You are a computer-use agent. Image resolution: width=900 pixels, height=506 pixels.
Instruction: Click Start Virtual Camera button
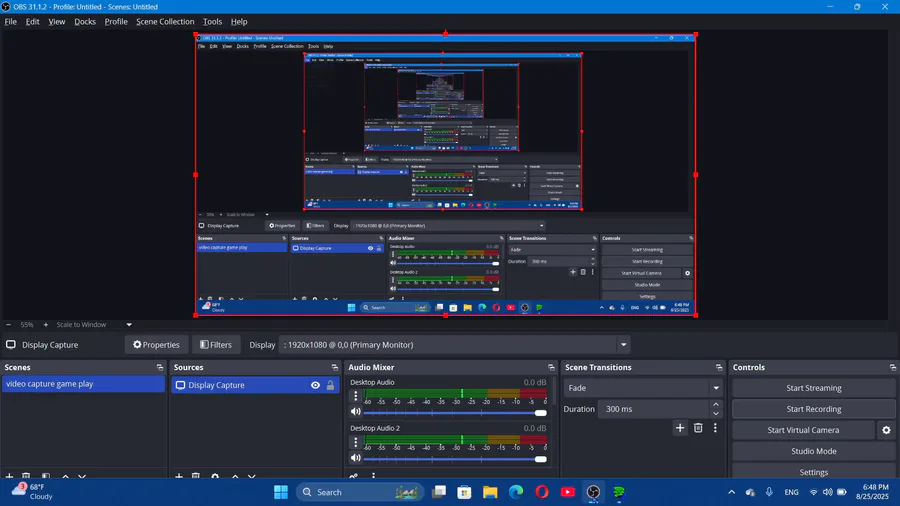pos(803,430)
